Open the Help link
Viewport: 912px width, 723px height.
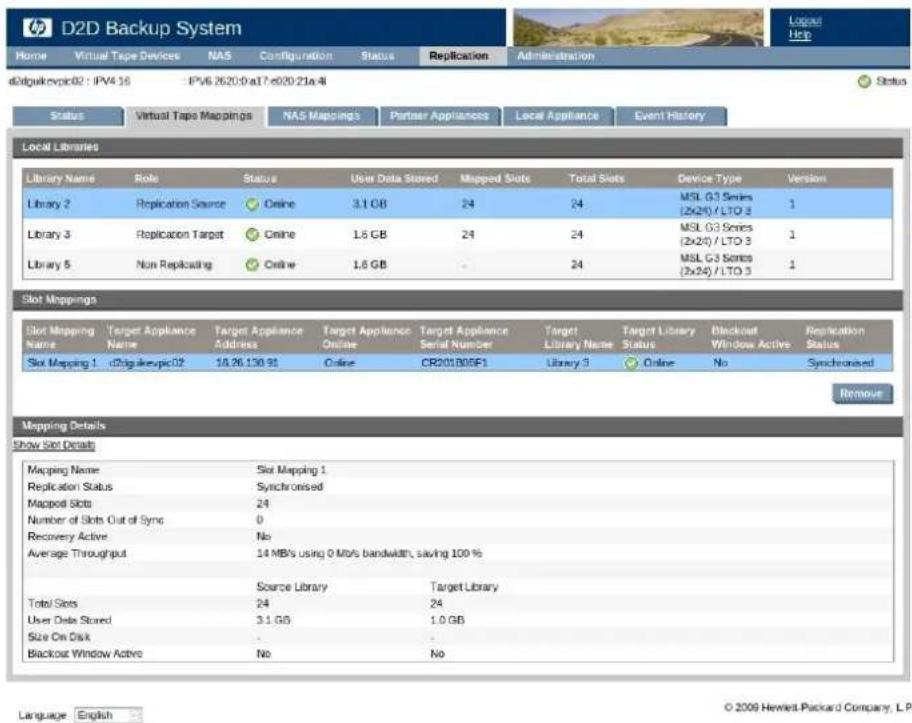click(800, 35)
